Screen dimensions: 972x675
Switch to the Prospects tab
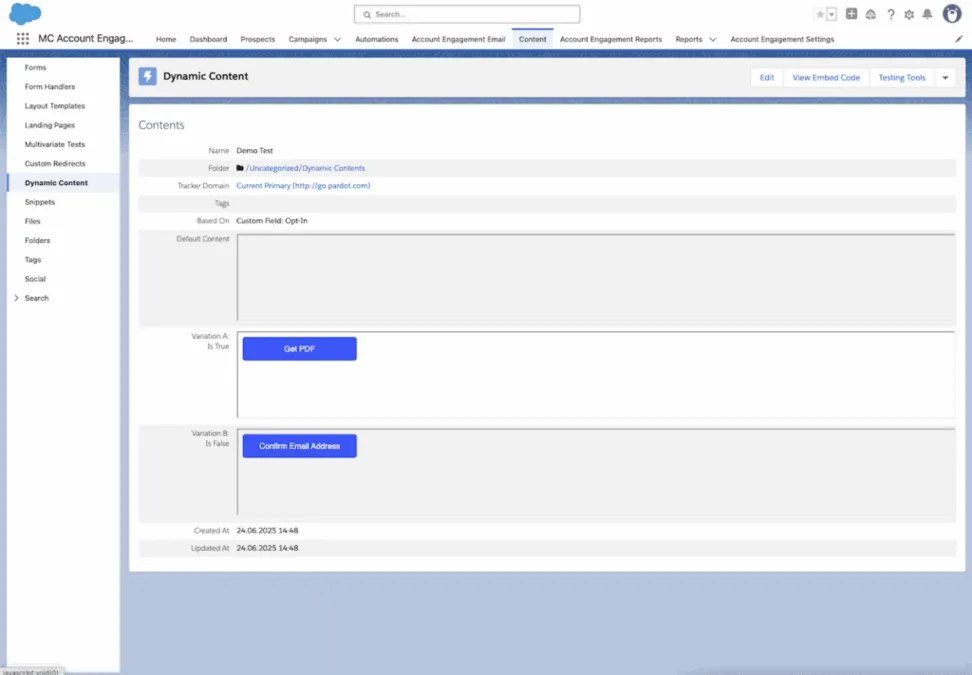point(257,39)
